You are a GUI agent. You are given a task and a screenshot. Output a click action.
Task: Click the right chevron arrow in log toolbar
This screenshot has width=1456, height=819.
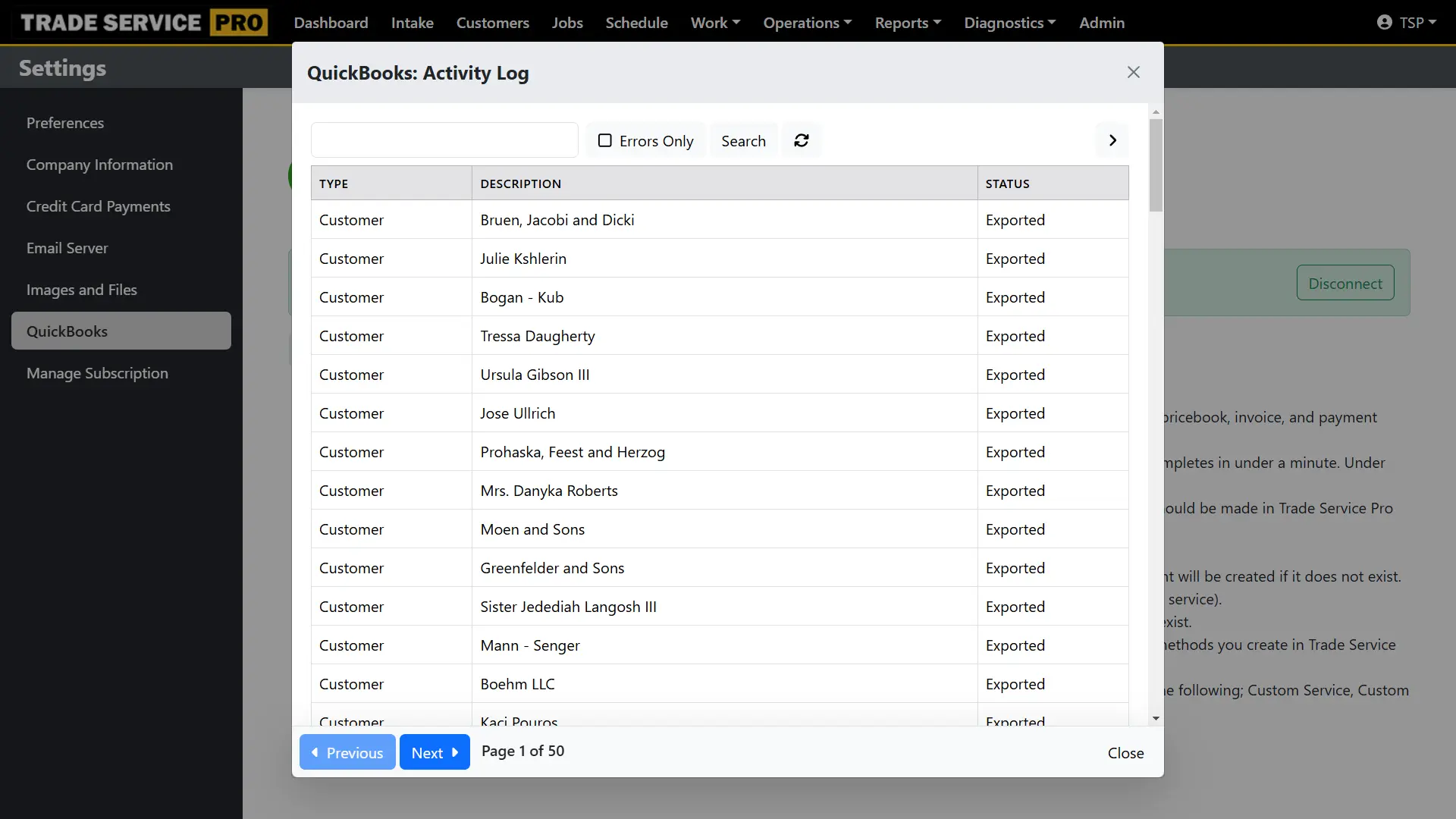(1112, 140)
